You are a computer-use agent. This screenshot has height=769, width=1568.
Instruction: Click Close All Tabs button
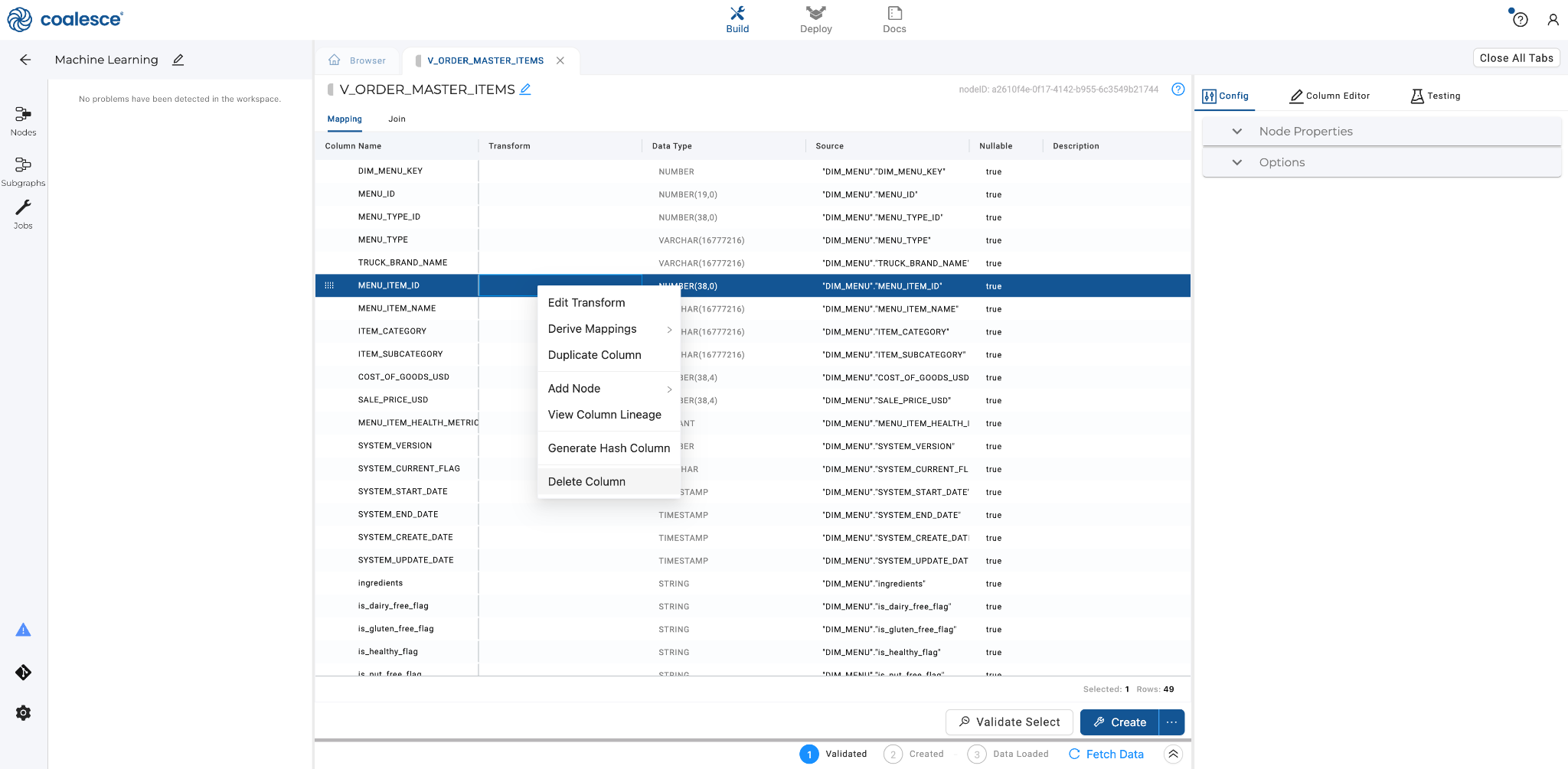(x=1516, y=58)
